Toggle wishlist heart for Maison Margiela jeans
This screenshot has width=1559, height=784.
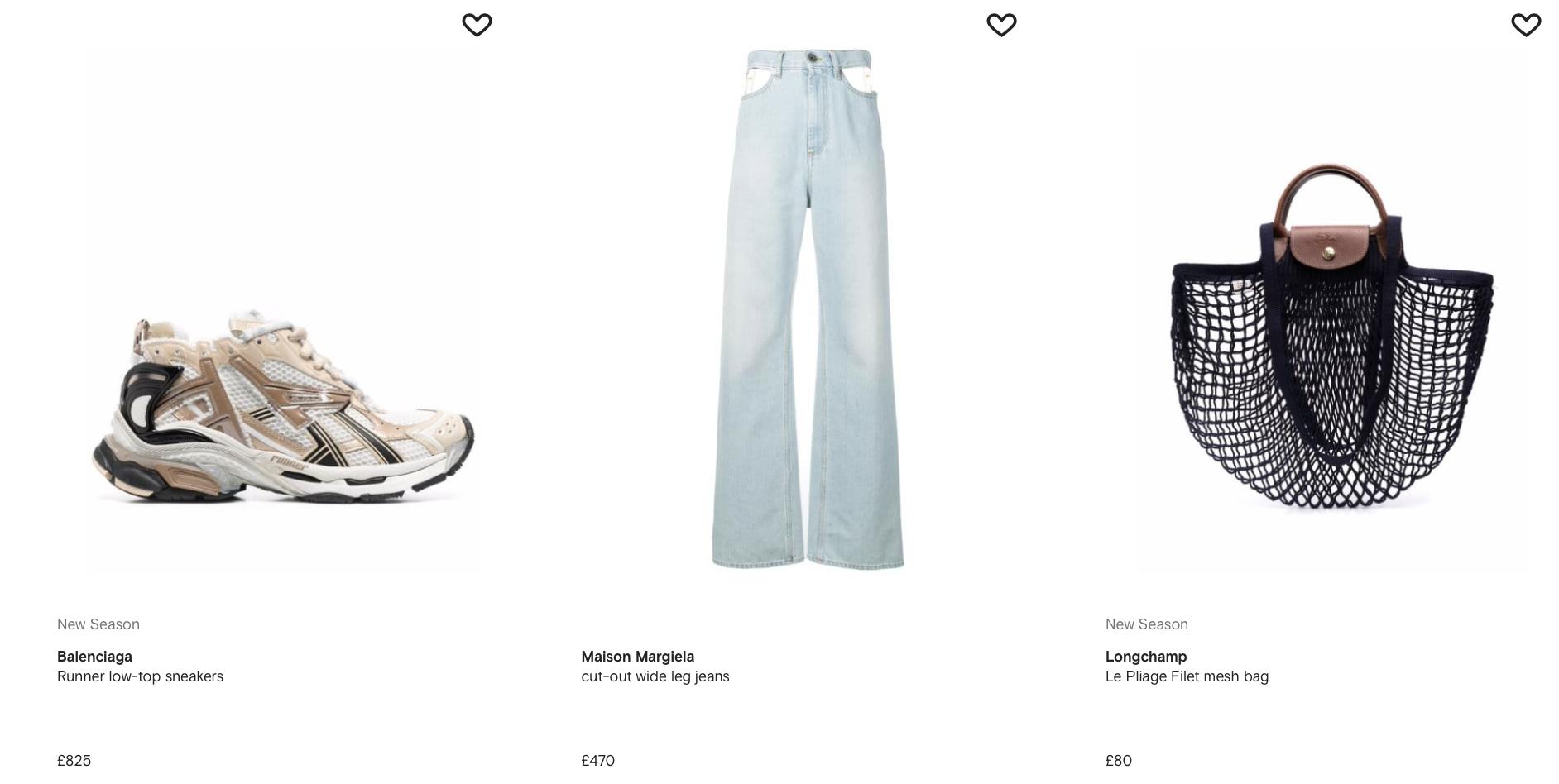tap(1001, 25)
